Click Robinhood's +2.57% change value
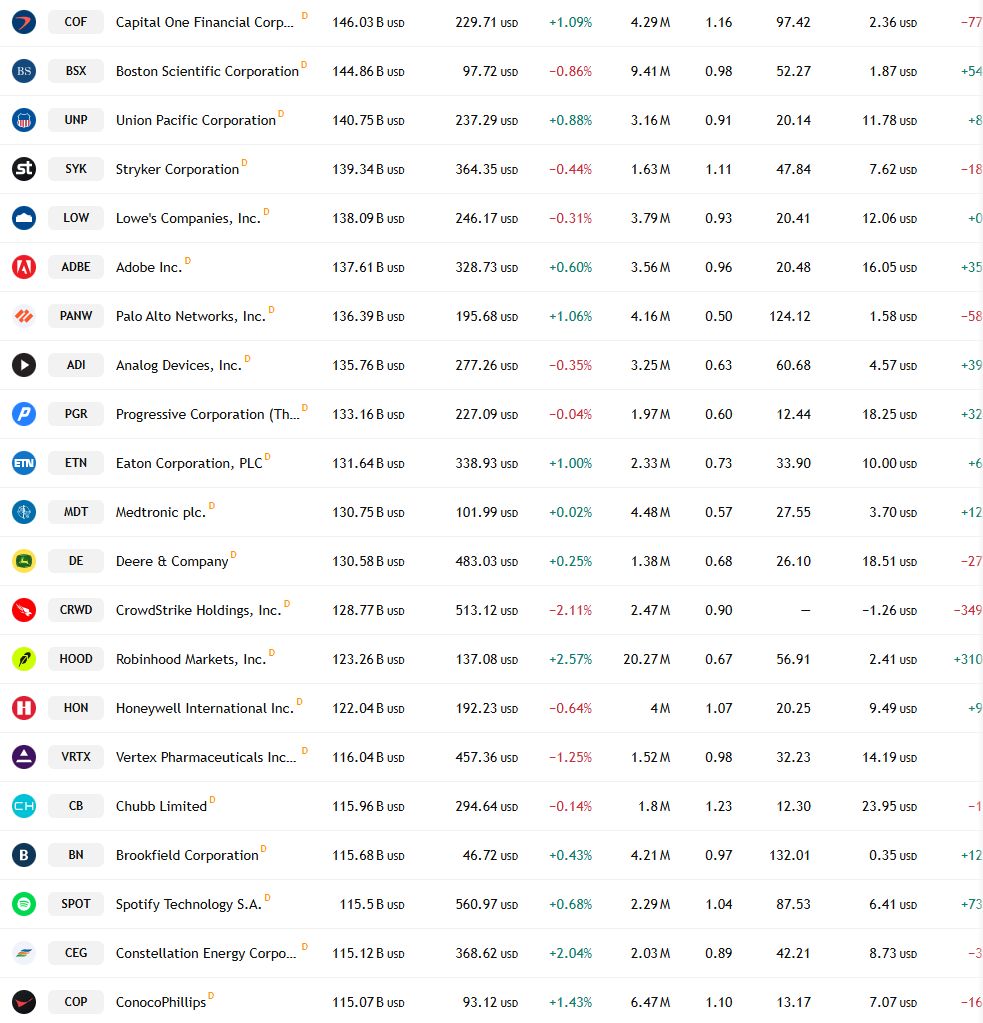Viewport: 983px width, 1023px height. click(570, 659)
